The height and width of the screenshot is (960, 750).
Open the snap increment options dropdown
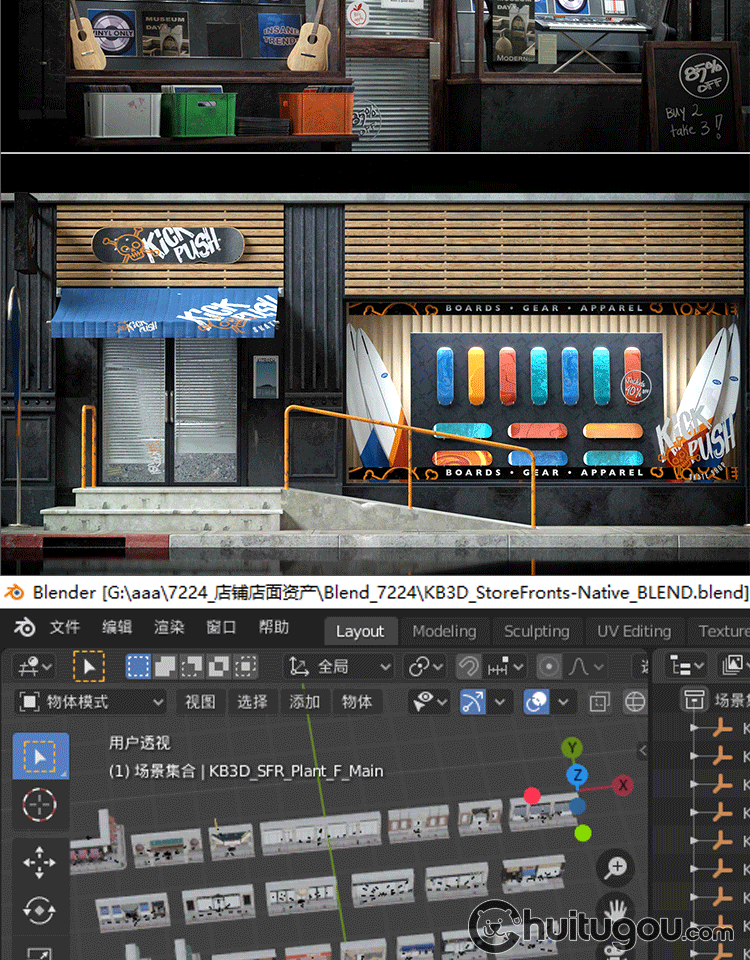click(x=505, y=666)
